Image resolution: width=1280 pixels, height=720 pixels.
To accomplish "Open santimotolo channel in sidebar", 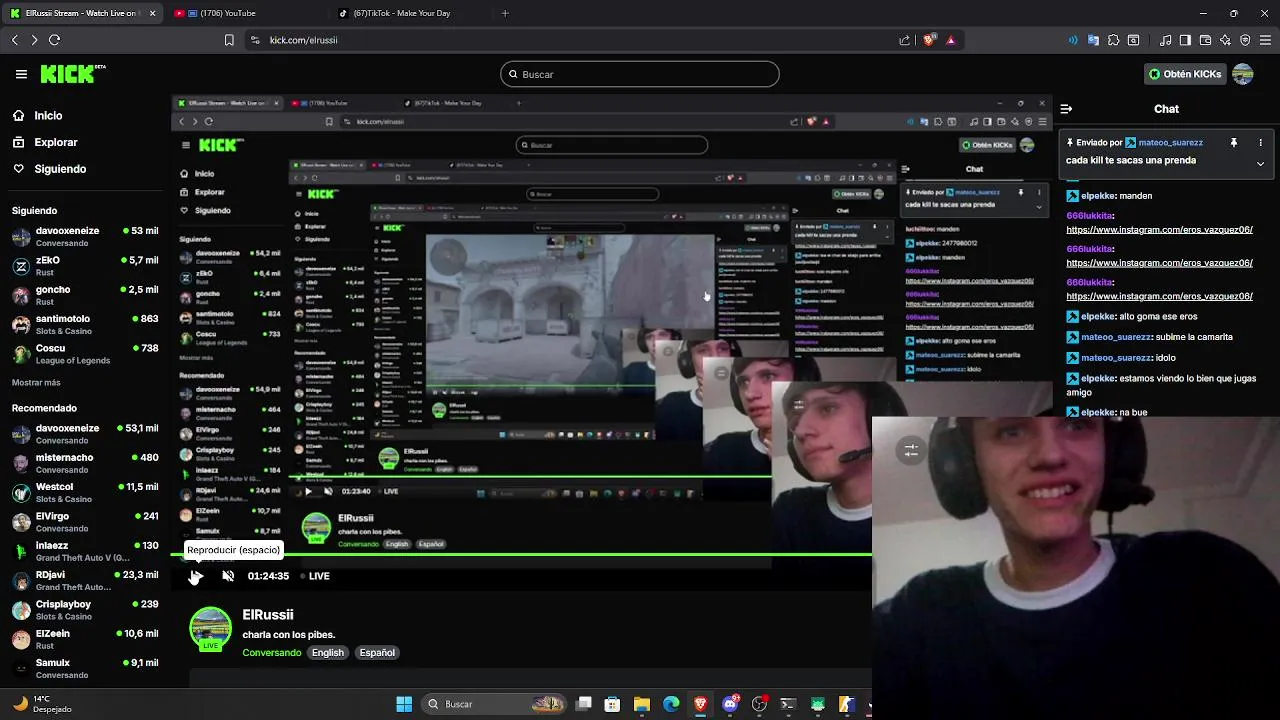I will (x=85, y=324).
